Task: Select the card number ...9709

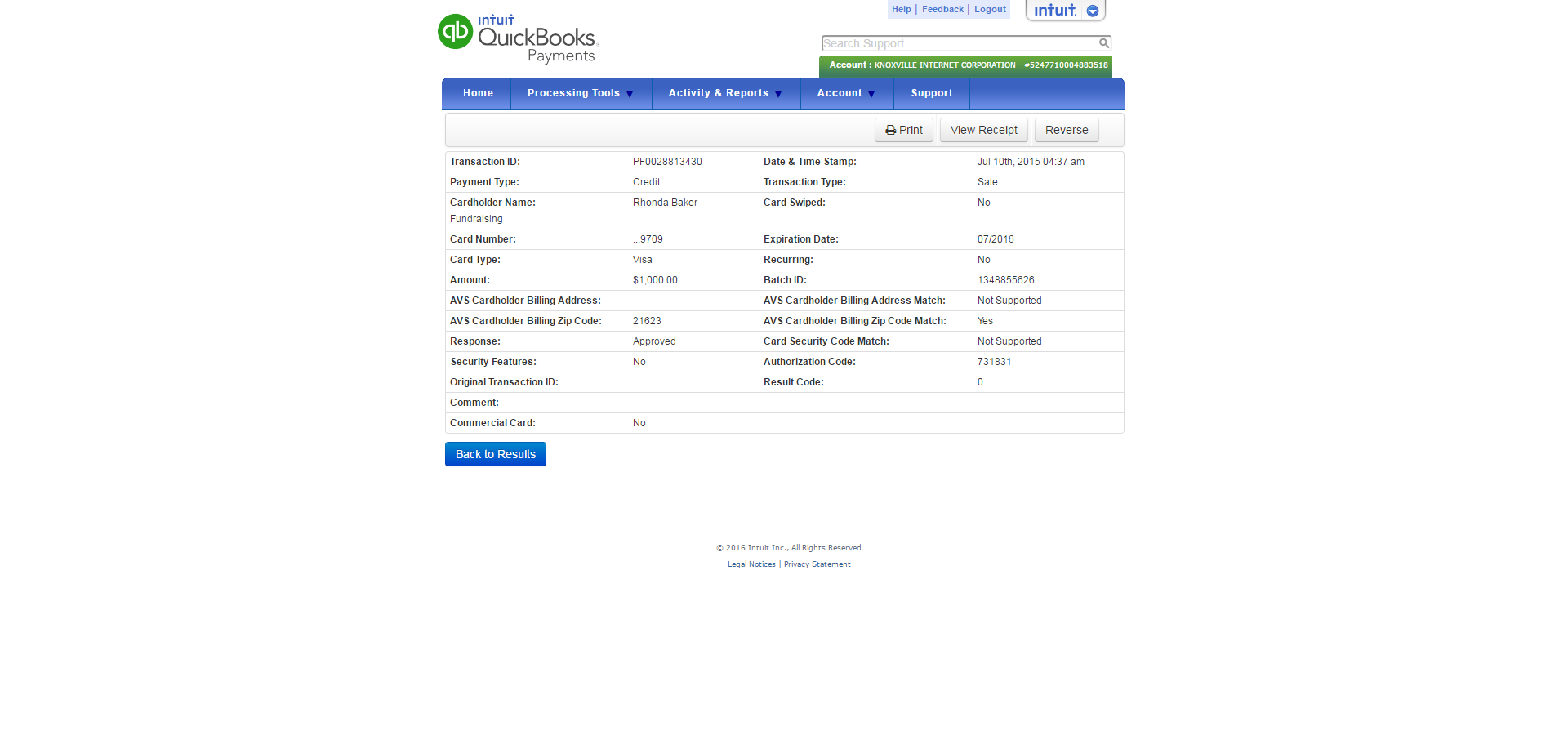Action: click(x=648, y=239)
